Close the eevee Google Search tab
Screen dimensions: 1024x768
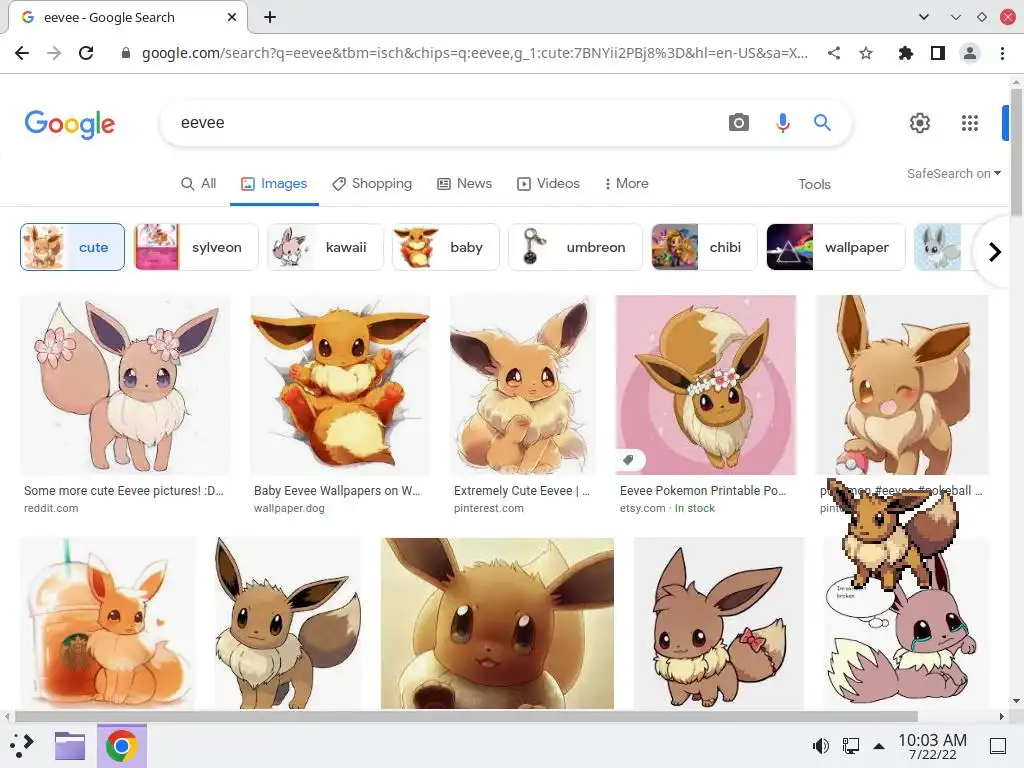click(232, 17)
